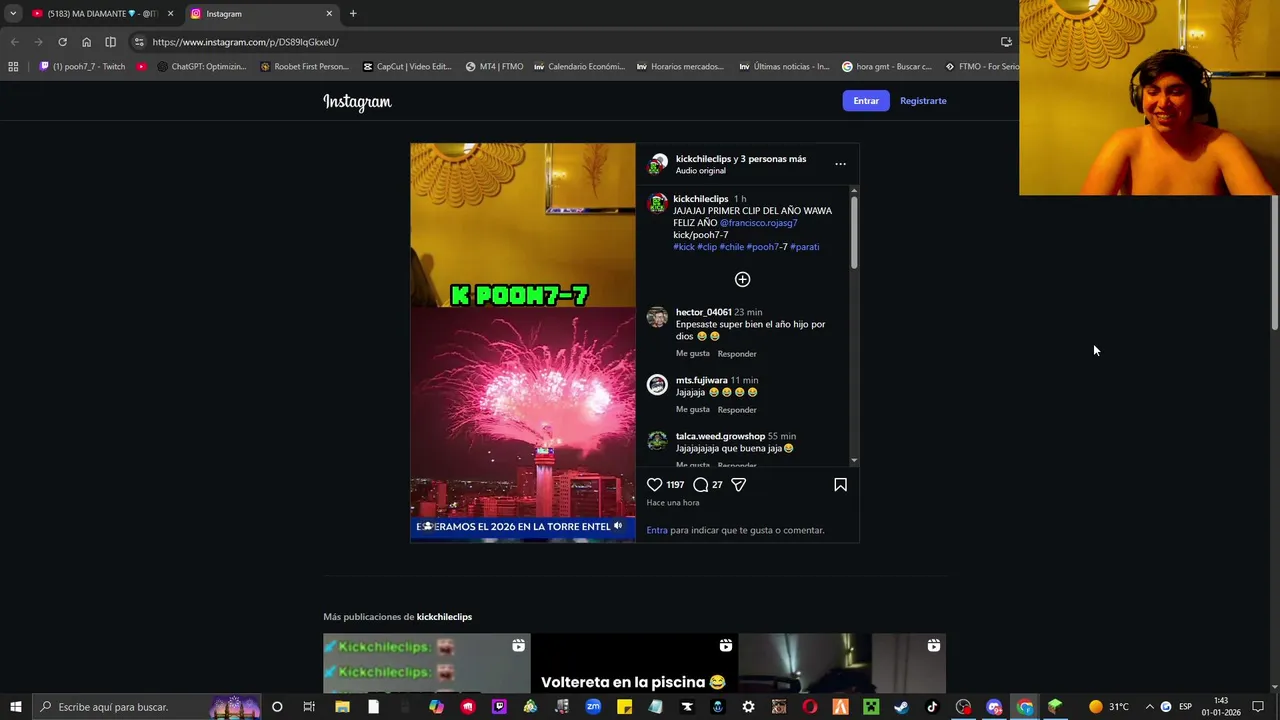Open Steam from the taskbar
Image resolution: width=1280 pixels, height=720 pixels.
point(901,707)
